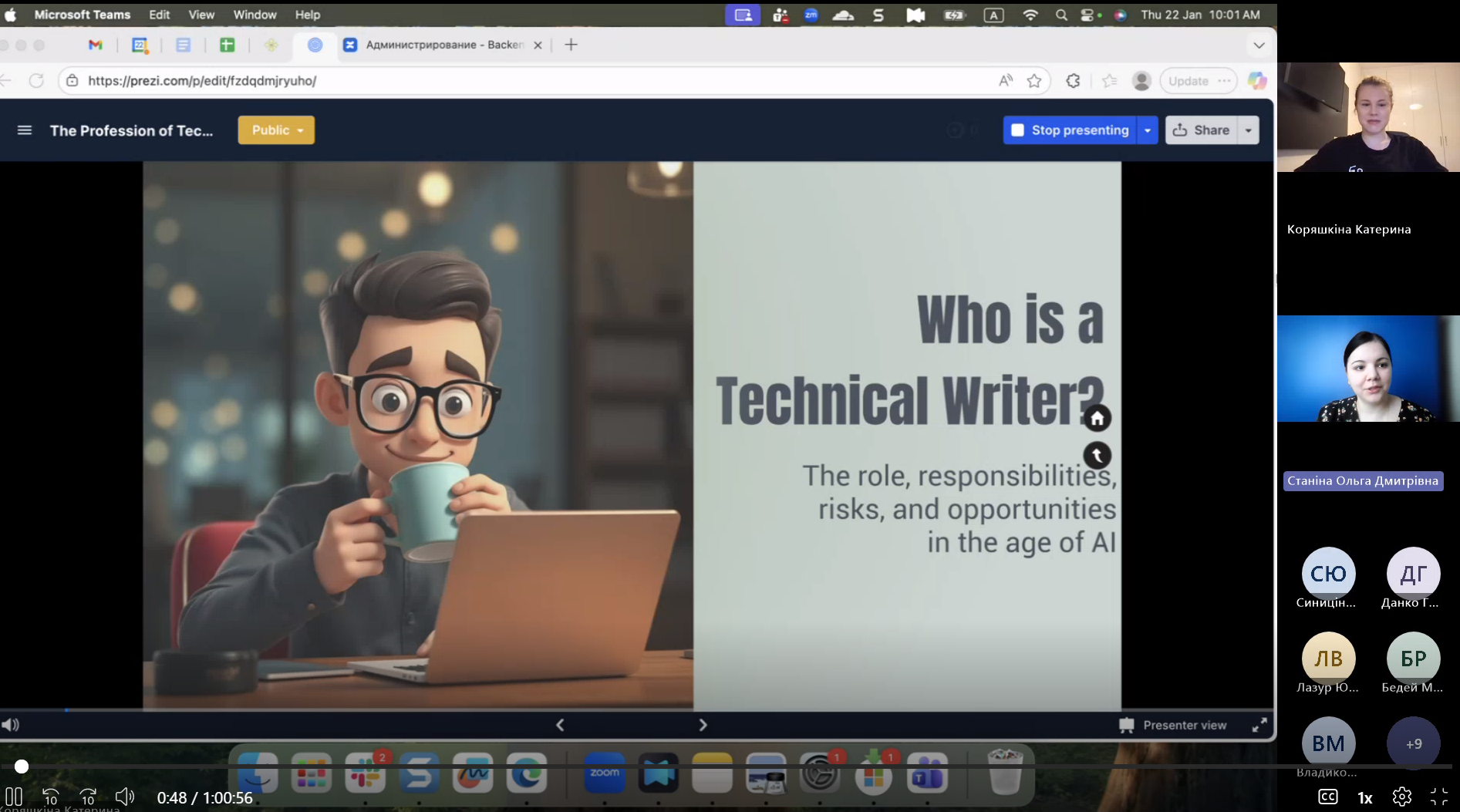Click the Stop presenting button

(x=1070, y=130)
